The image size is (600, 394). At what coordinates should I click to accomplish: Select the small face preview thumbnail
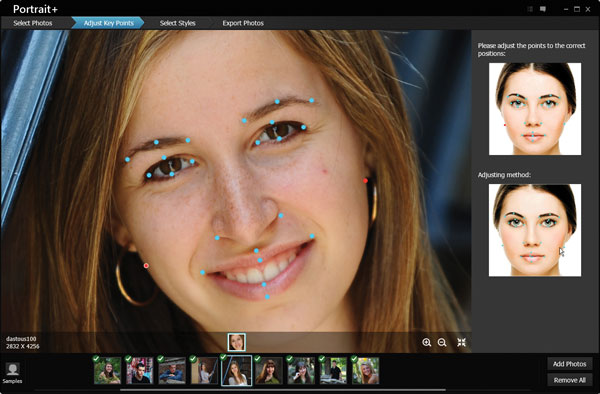point(236,342)
